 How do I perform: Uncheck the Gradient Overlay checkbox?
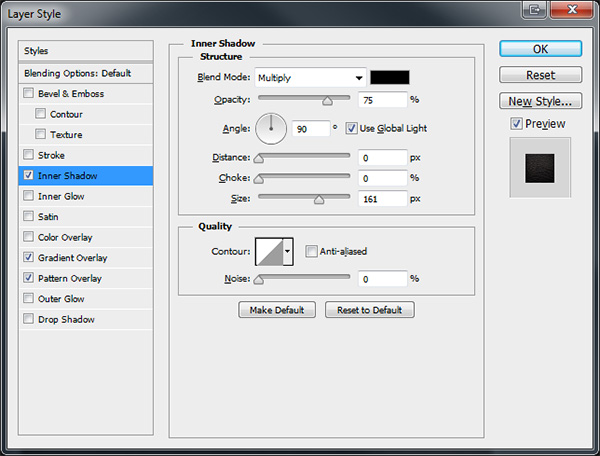[28, 257]
